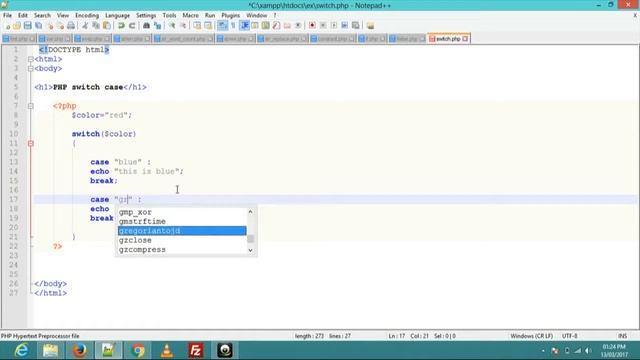
Task: Toggle INS mode in the status bar
Action: tap(622, 336)
